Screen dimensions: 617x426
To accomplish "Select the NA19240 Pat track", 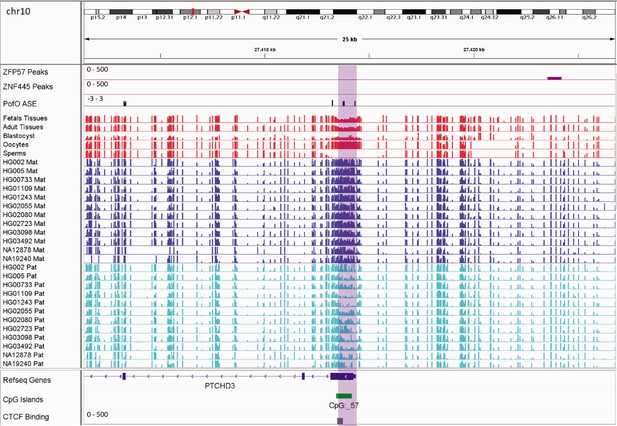I will click(23, 363).
